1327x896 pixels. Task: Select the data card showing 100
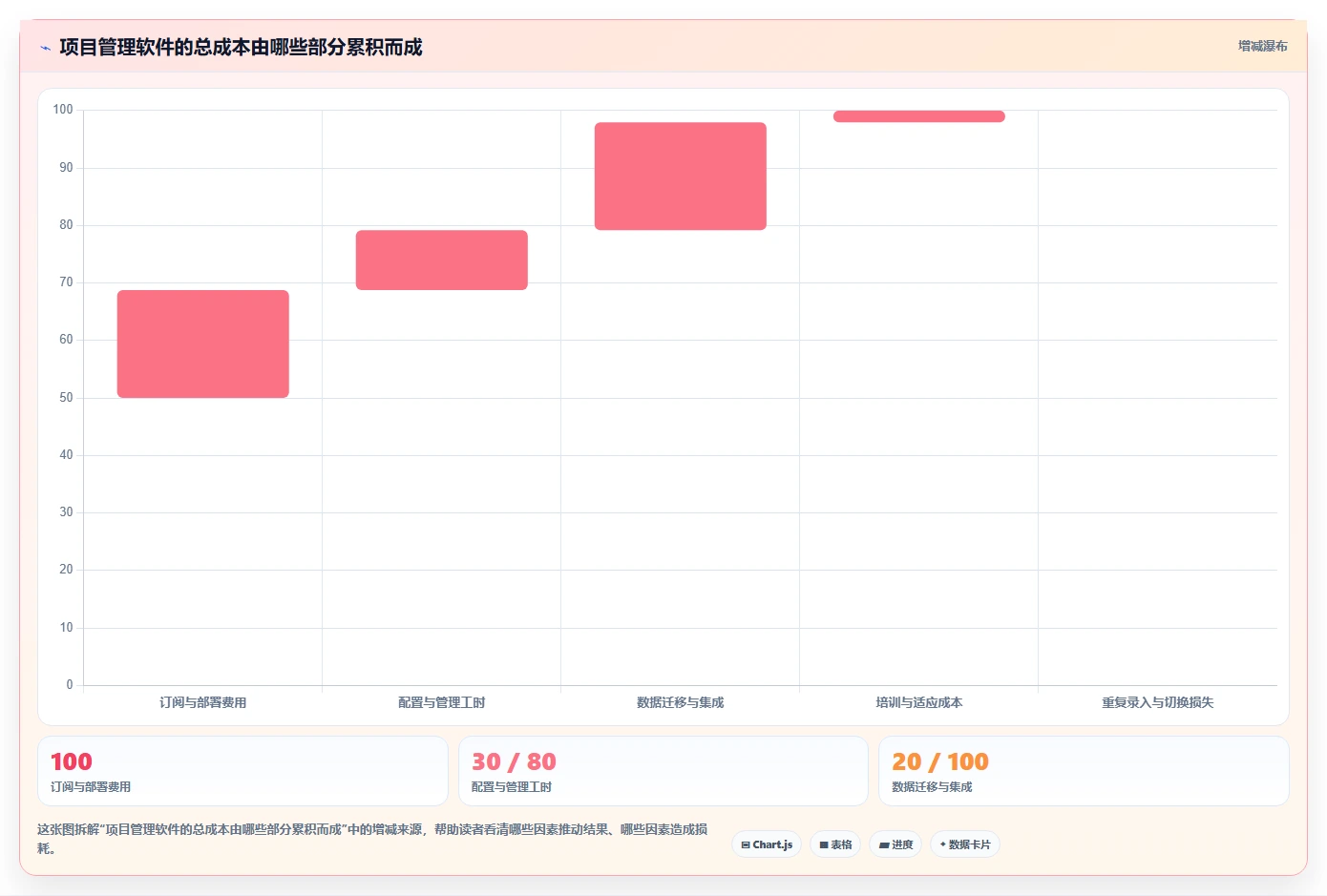[242, 771]
